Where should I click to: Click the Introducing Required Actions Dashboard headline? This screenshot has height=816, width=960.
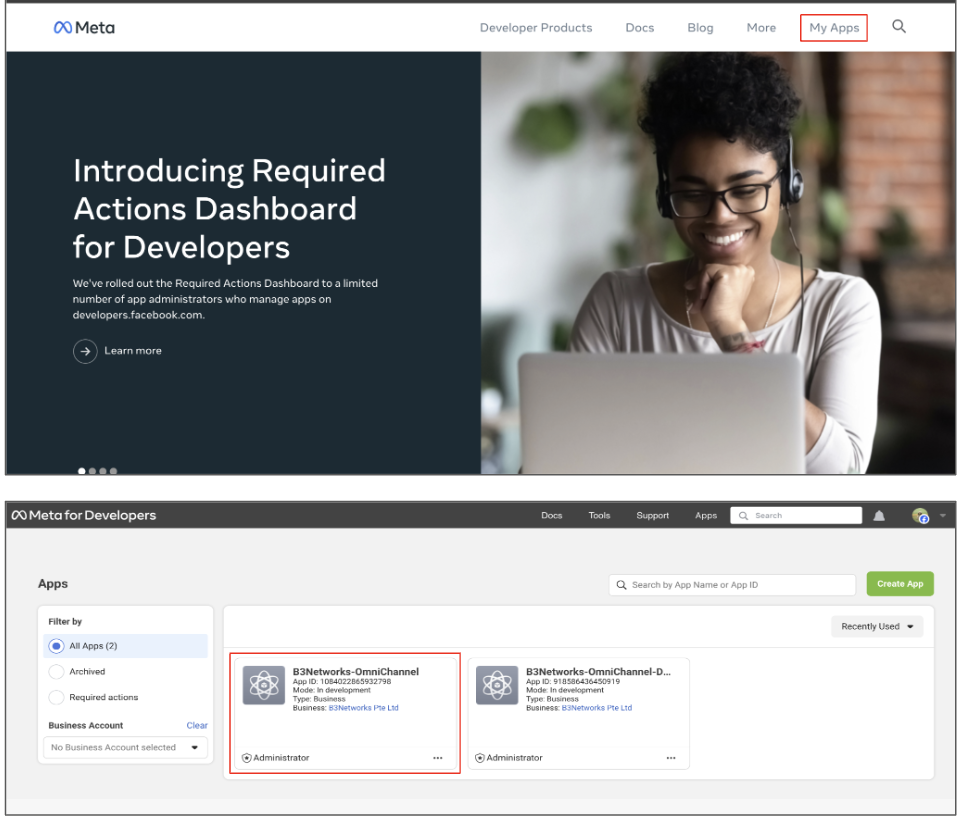point(229,209)
